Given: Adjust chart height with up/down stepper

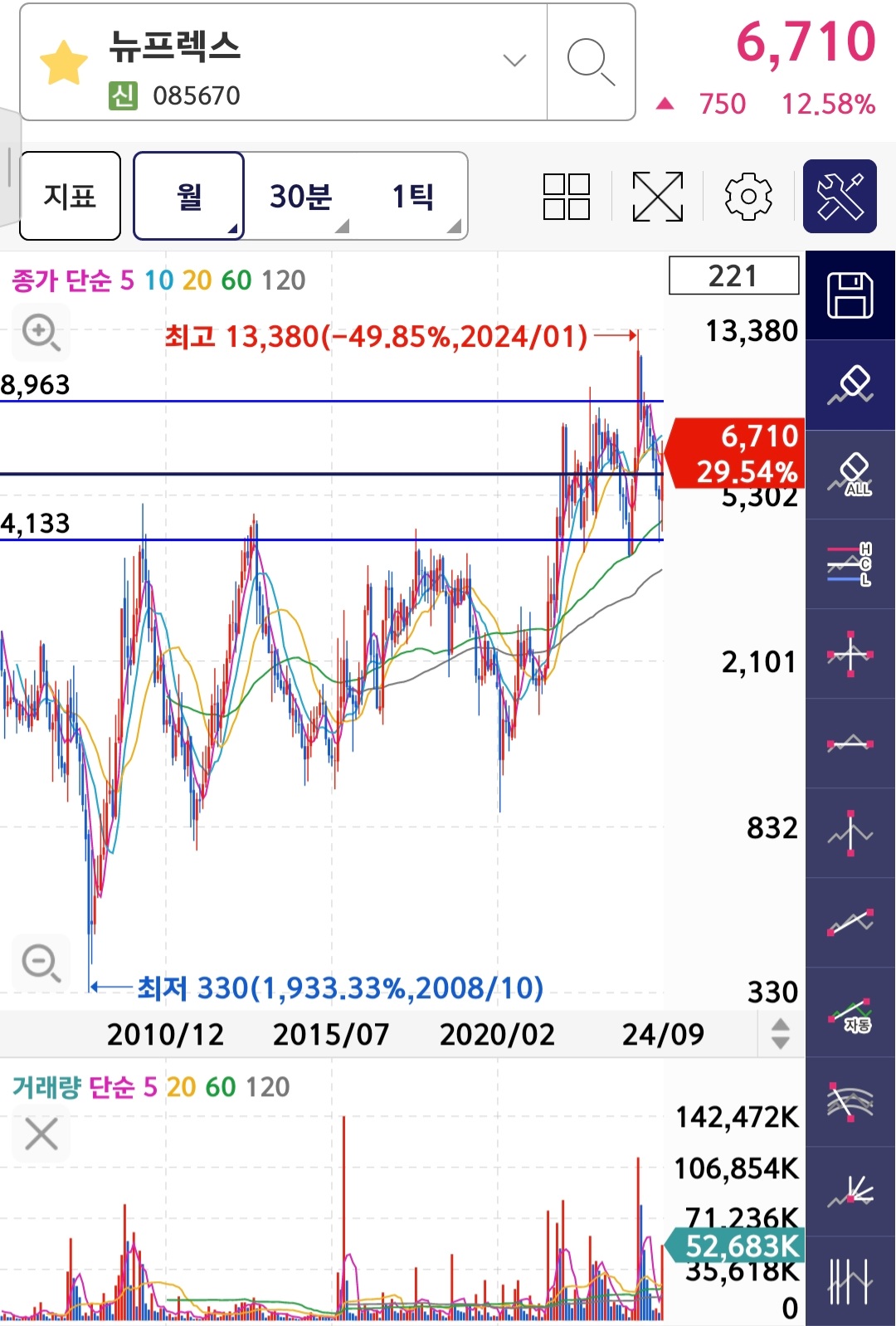Looking at the screenshot, I should click(x=781, y=1034).
